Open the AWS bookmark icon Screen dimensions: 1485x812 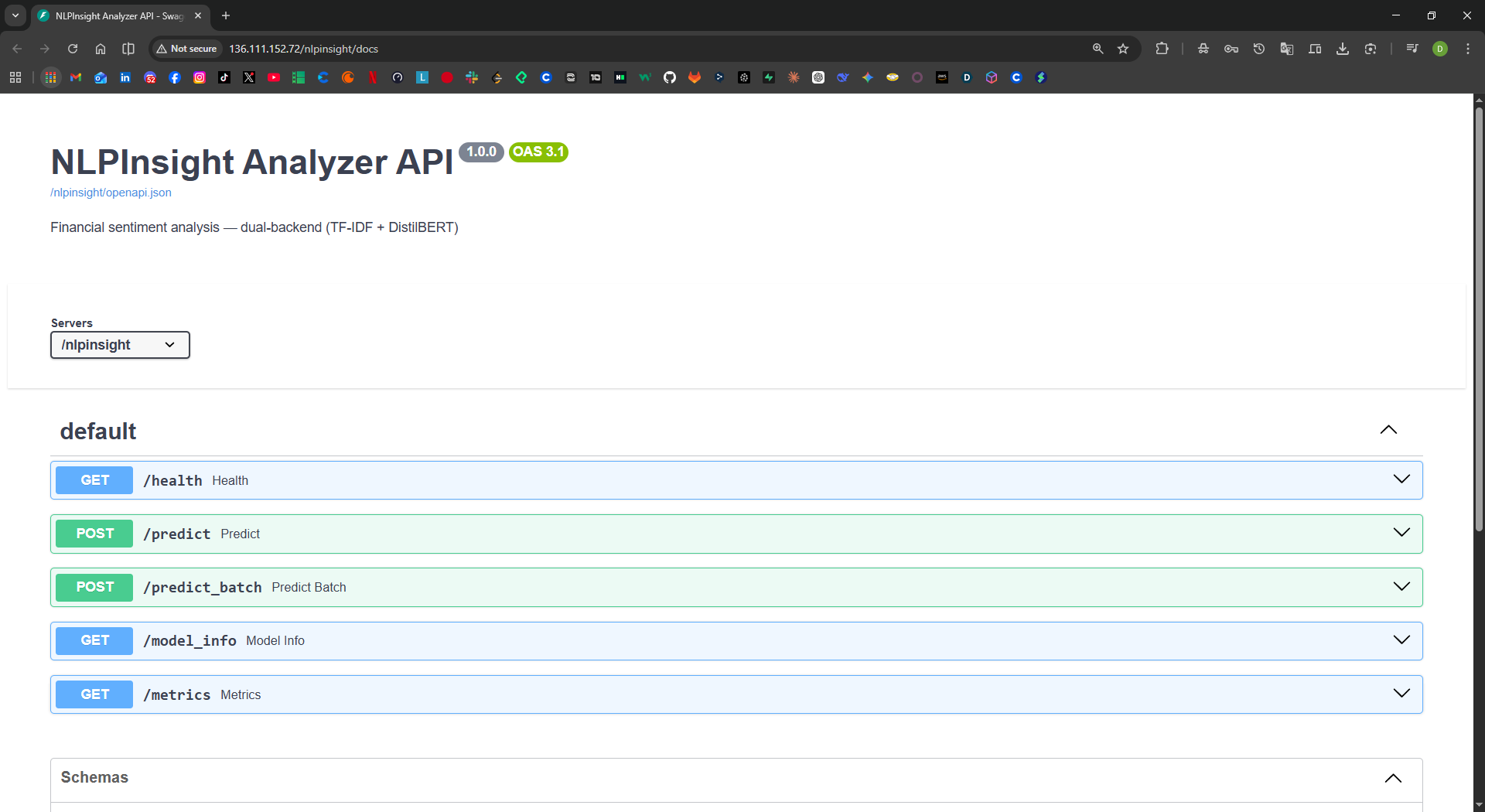click(942, 77)
